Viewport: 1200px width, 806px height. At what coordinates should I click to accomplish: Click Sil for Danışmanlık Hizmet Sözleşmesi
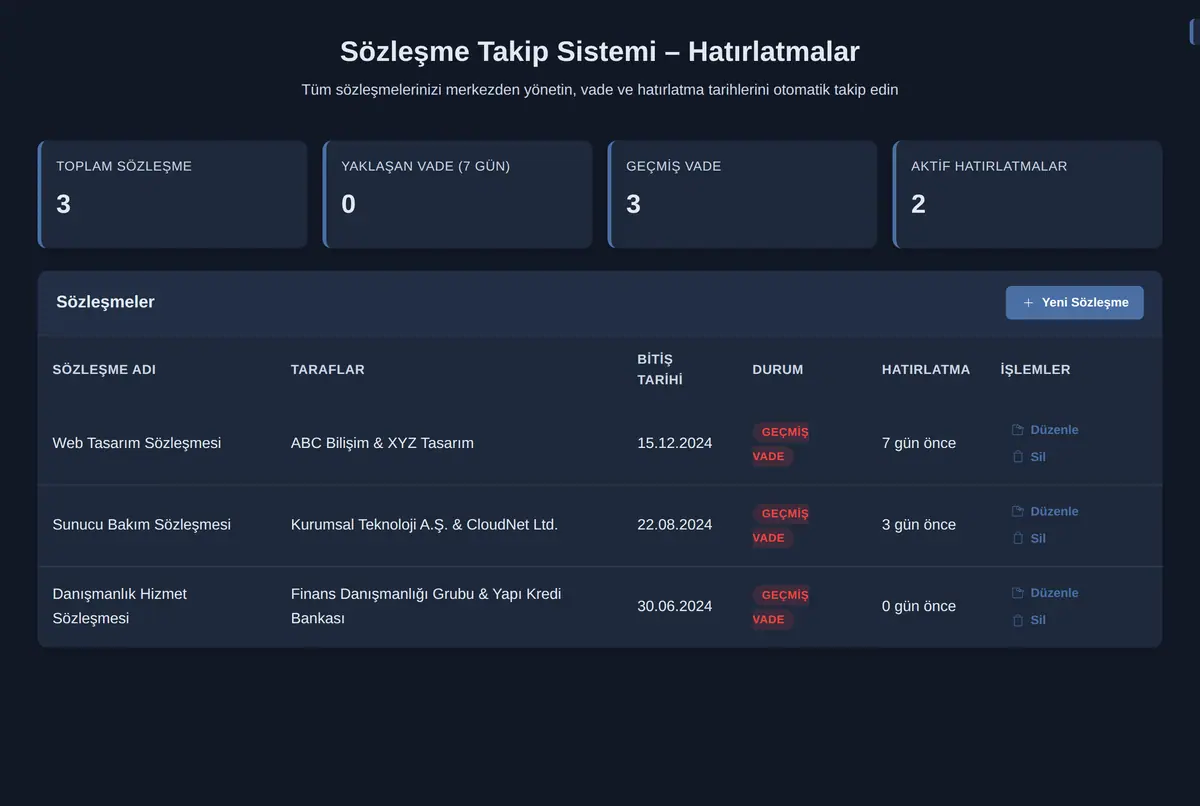tap(1029, 620)
